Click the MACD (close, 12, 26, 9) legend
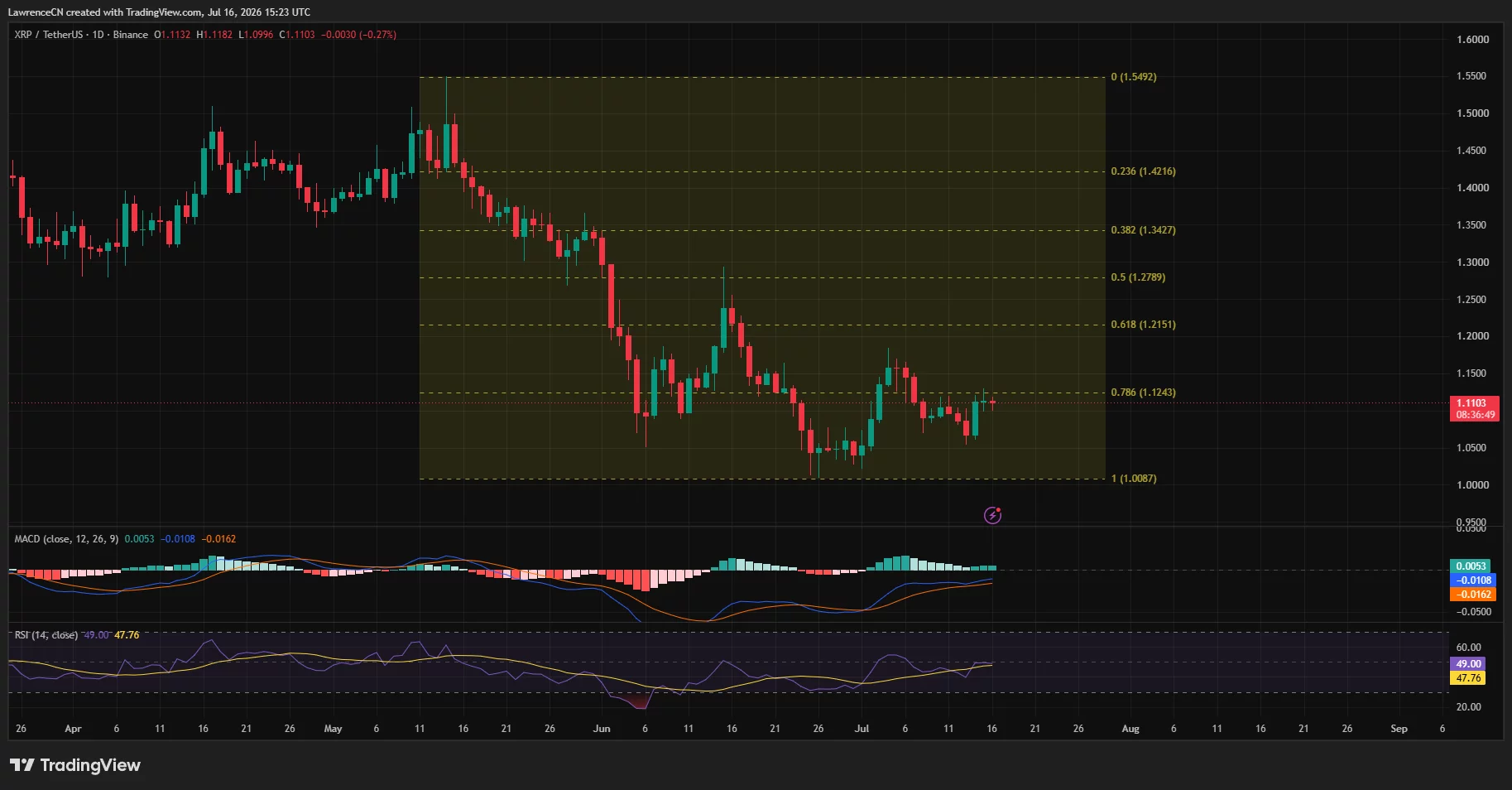Viewport: 1512px width, 790px height. tap(66, 539)
